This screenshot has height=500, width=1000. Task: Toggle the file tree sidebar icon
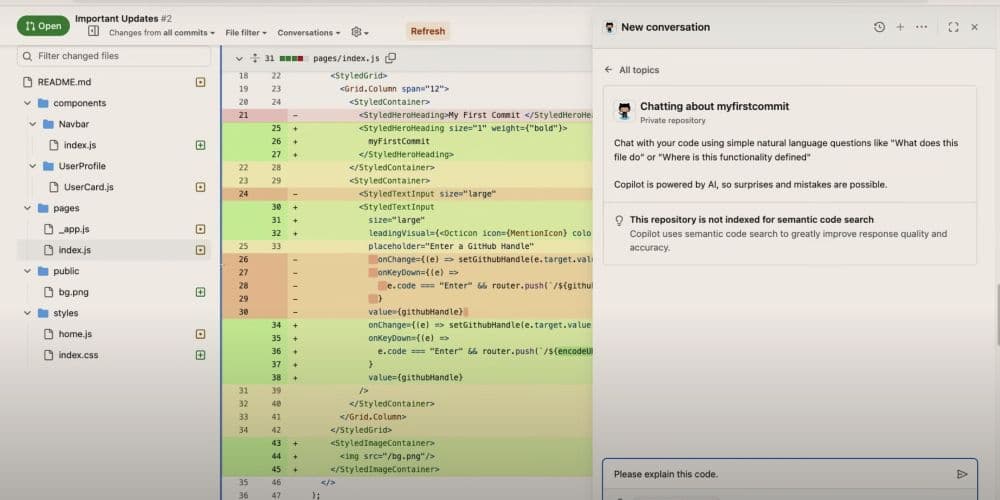(93, 31)
